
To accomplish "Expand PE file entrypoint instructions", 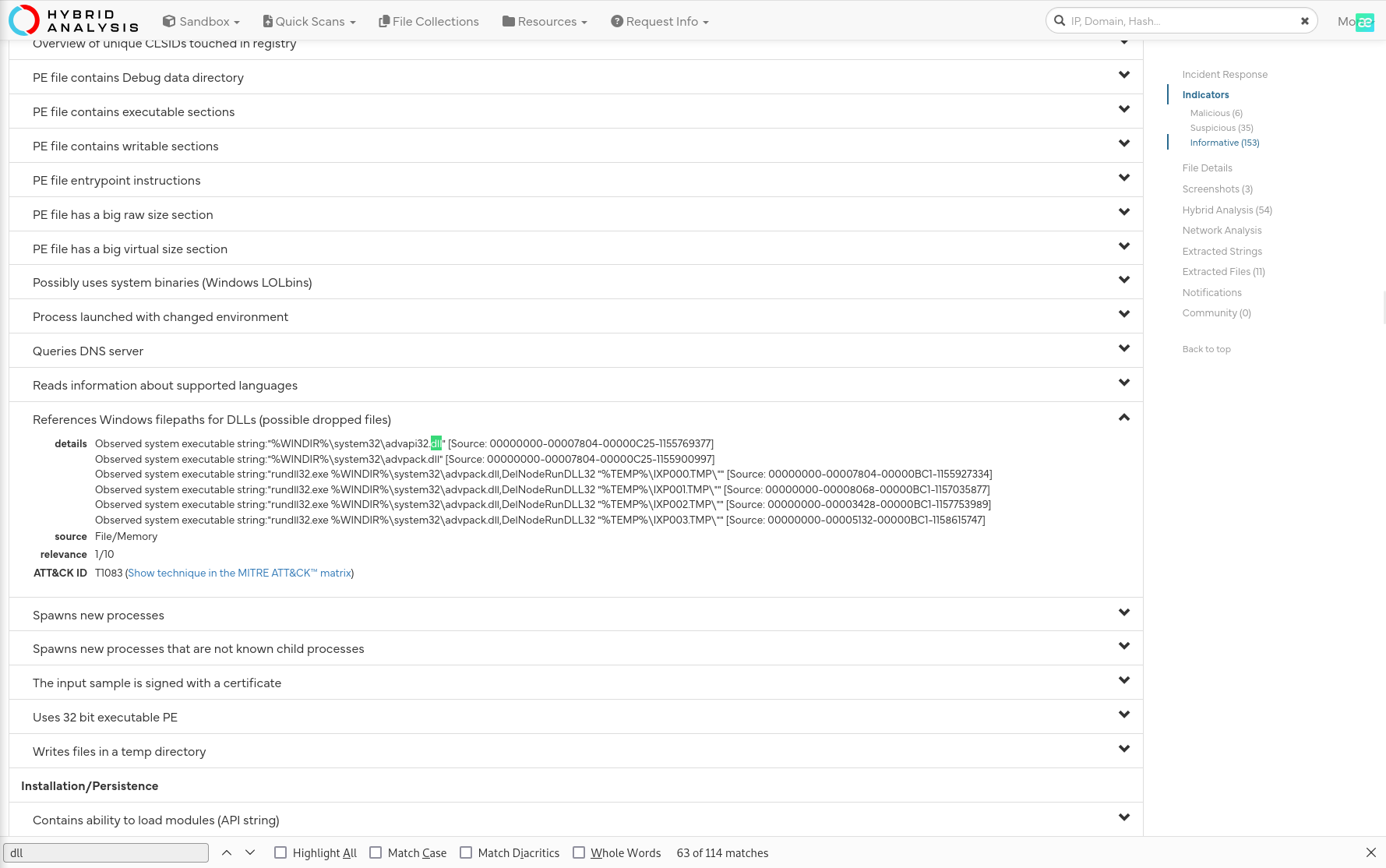I will 576,180.
